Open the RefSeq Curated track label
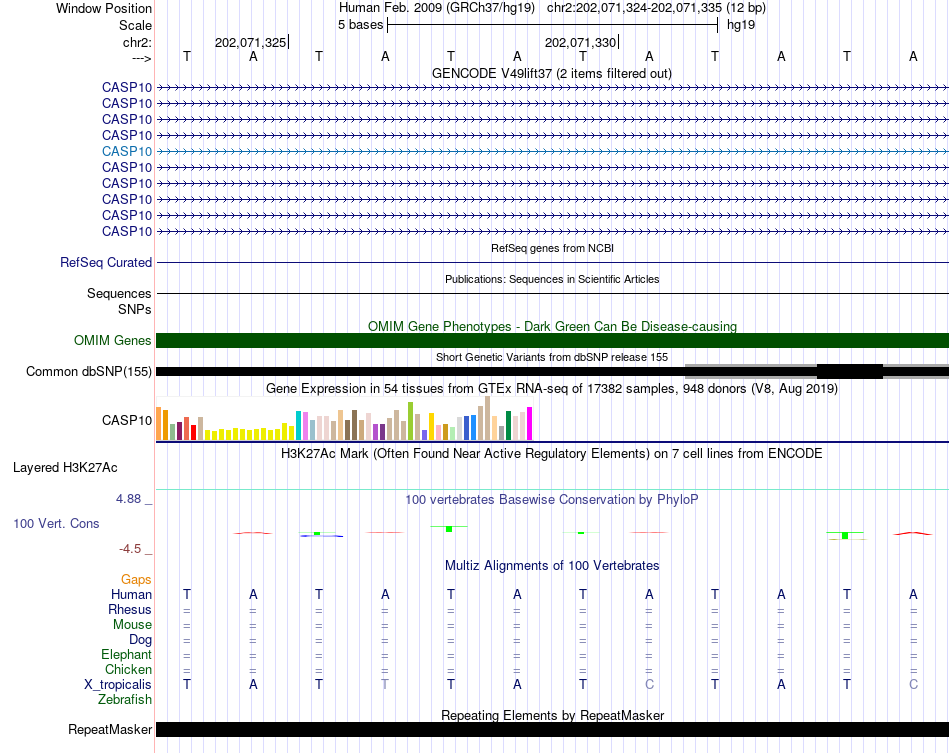The height and width of the screenshot is (753, 950). tap(106, 262)
